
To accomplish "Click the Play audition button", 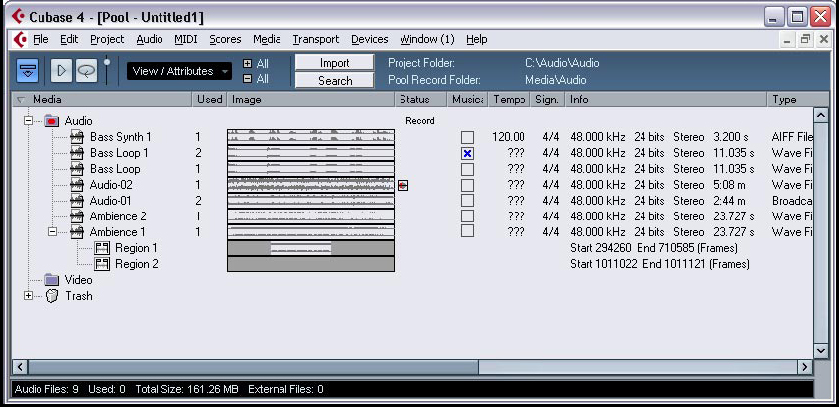I will [x=62, y=71].
